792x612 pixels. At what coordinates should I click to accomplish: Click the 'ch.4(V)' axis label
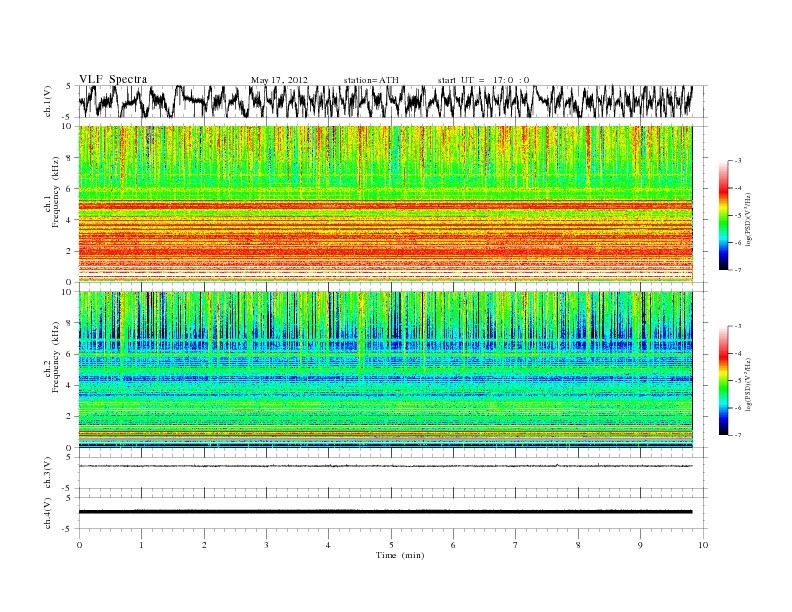click(x=47, y=513)
